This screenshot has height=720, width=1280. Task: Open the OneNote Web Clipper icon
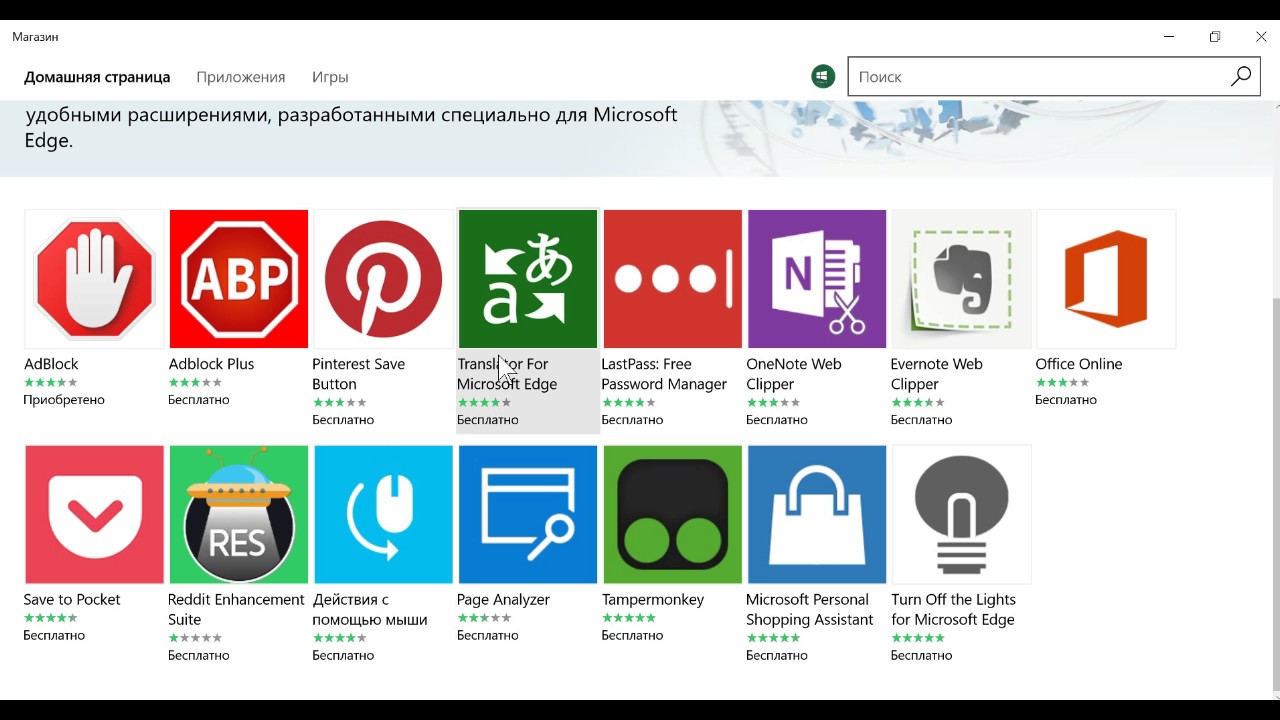tap(817, 279)
